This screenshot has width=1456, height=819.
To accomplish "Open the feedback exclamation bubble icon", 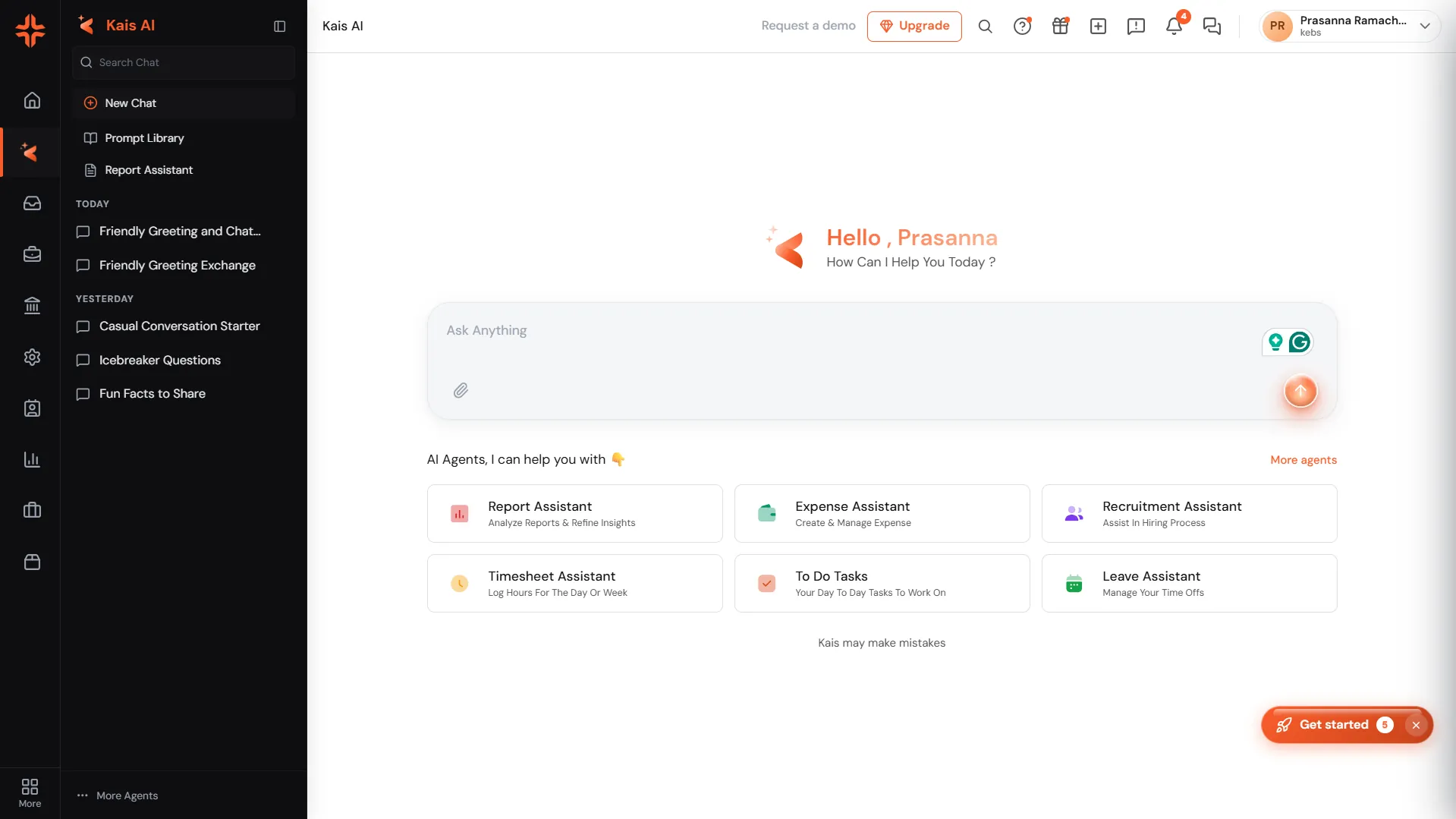I will [x=1136, y=26].
